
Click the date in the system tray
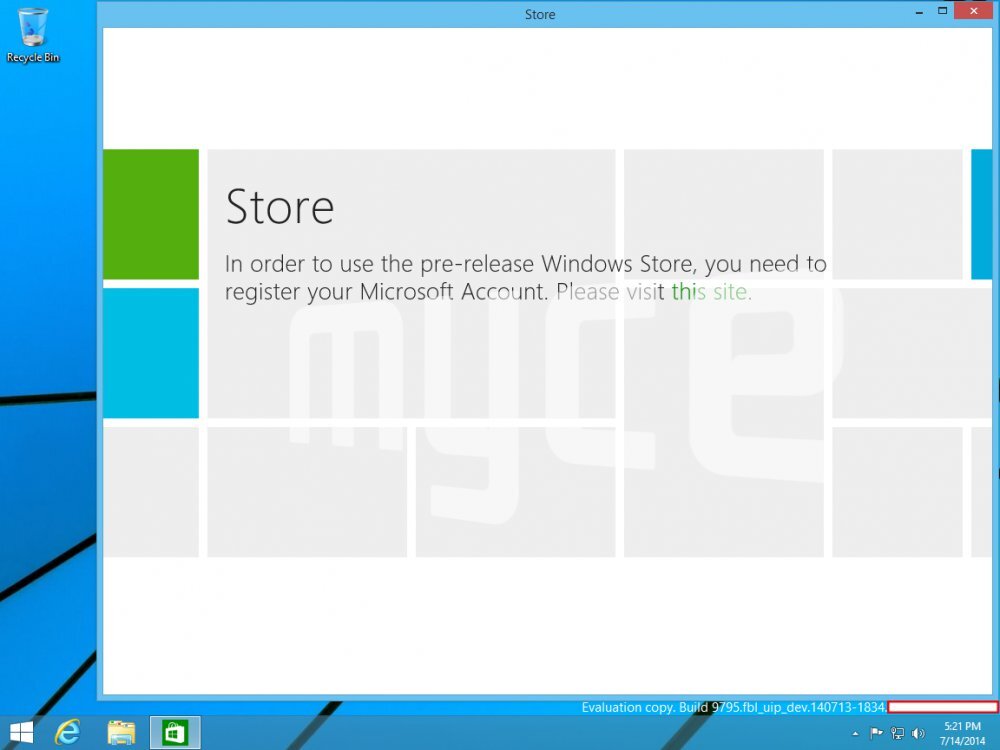(962, 742)
